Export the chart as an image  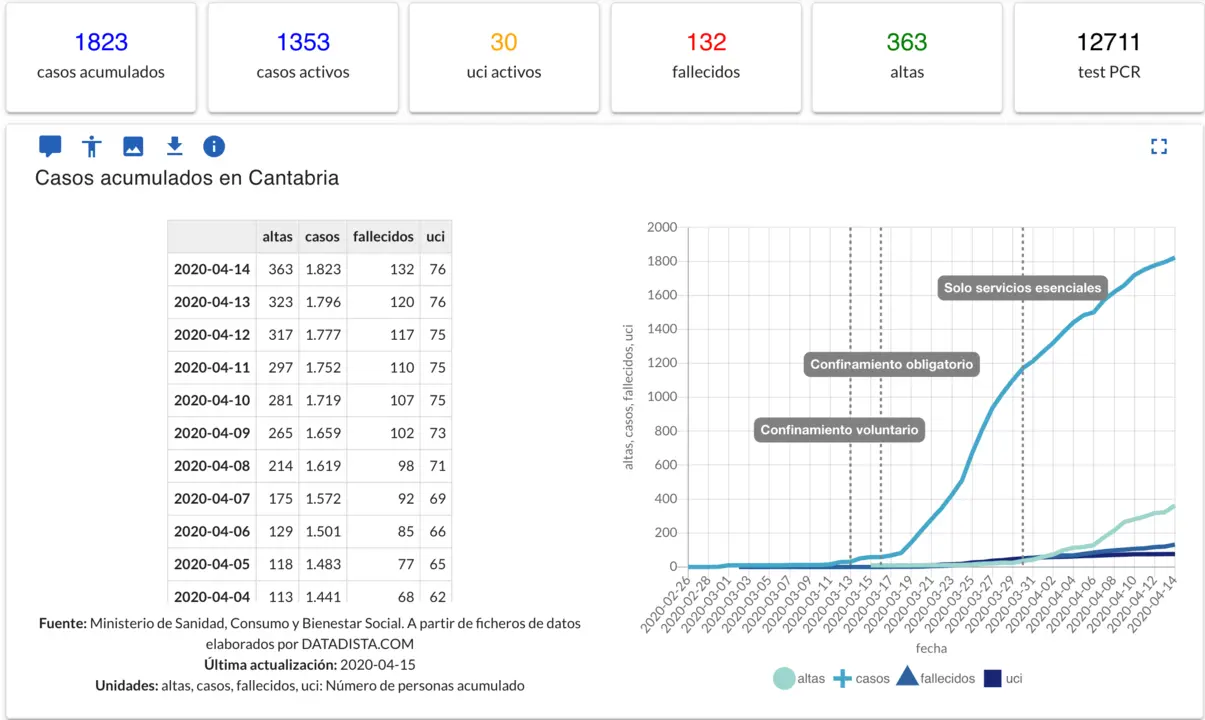click(x=133, y=146)
